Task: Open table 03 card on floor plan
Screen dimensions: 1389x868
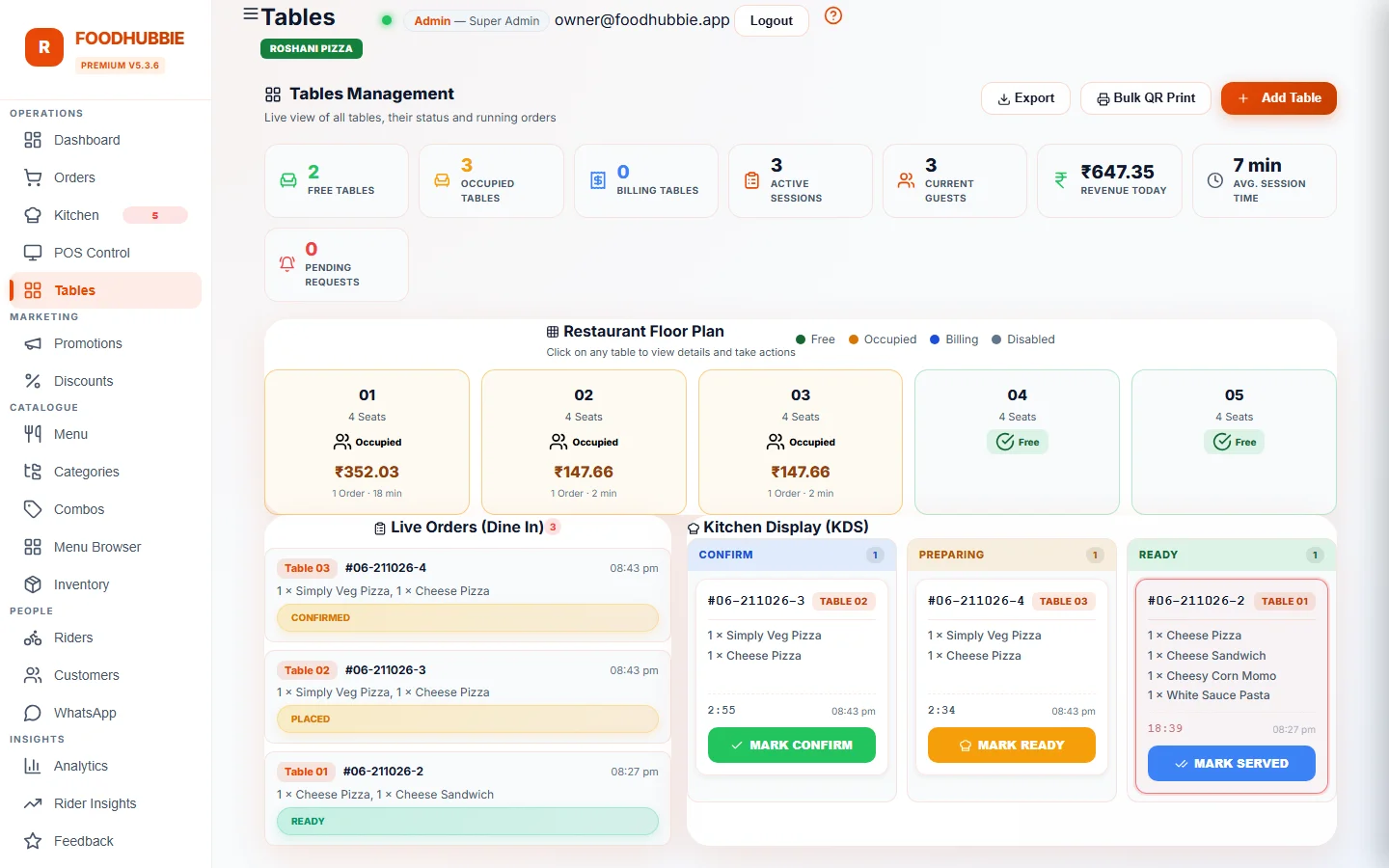Action: tap(801, 442)
